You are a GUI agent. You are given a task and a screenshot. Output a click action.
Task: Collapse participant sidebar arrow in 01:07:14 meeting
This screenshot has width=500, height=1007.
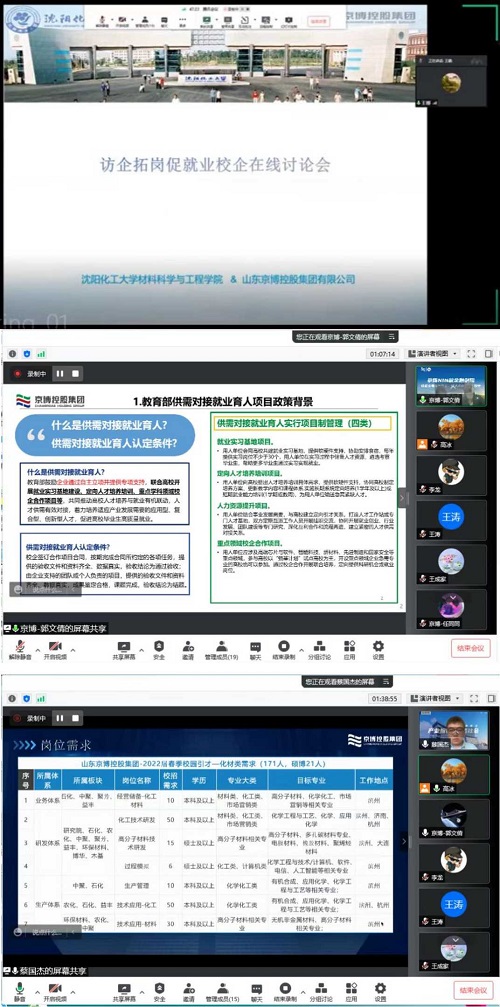402,497
